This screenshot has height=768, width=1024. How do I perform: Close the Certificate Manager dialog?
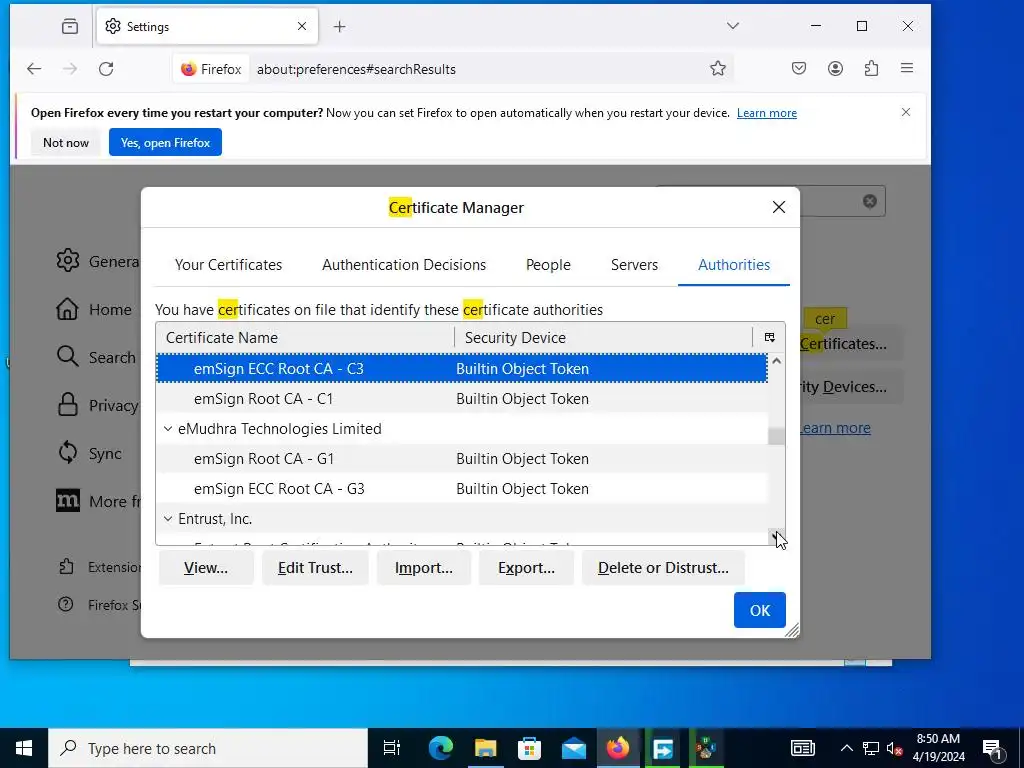[778, 207]
